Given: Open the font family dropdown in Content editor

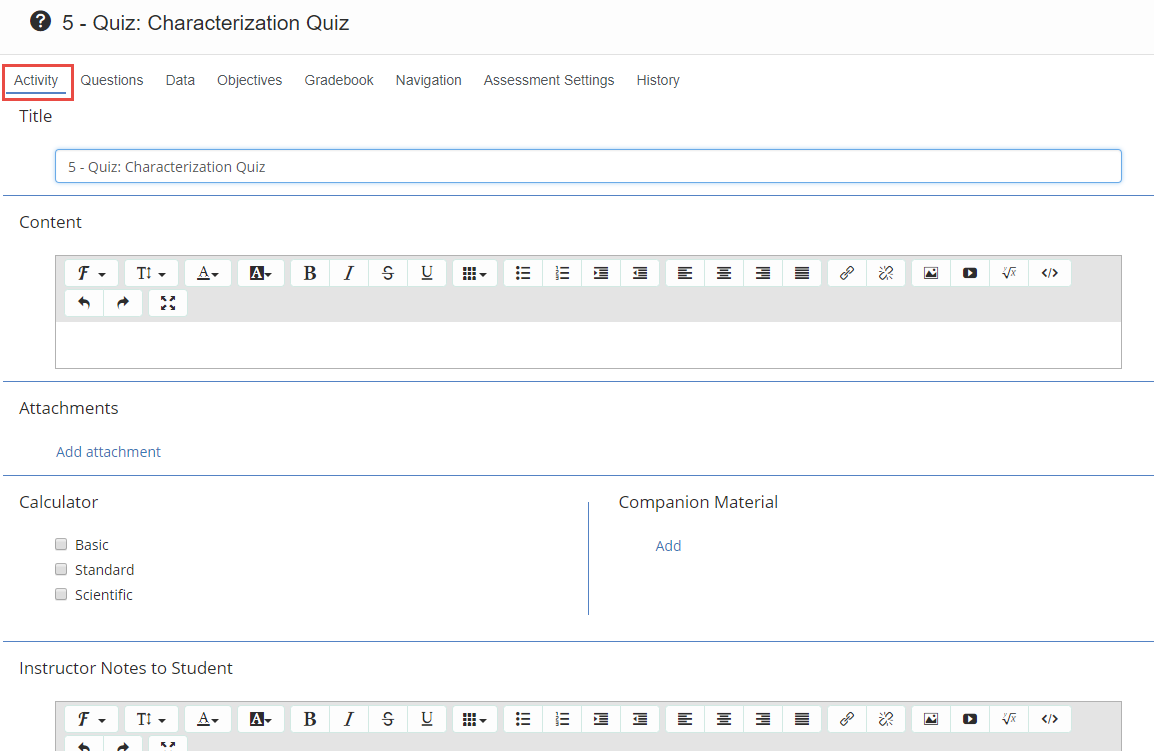Looking at the screenshot, I should tap(91, 273).
